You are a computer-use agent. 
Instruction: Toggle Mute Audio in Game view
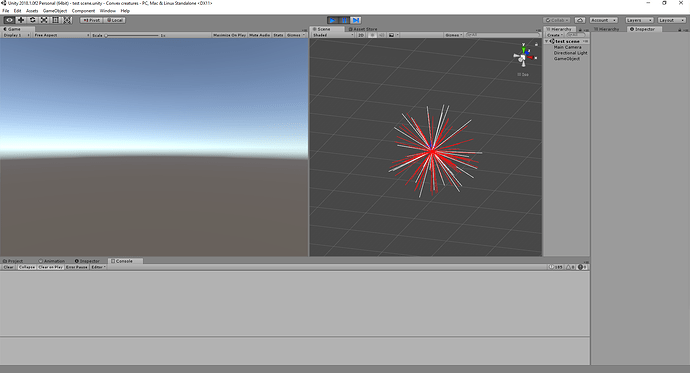coord(259,35)
